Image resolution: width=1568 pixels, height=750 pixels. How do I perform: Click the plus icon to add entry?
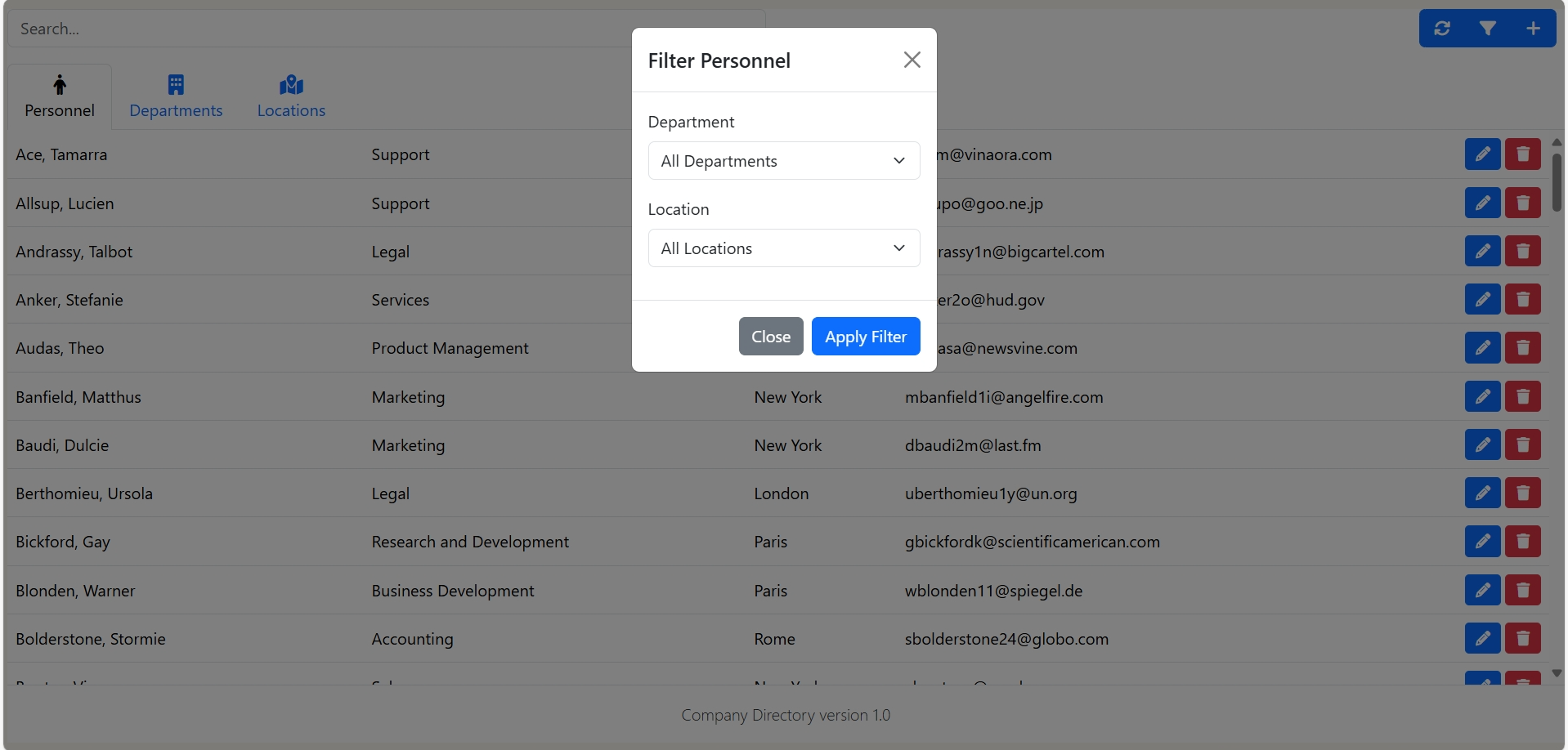click(x=1533, y=29)
